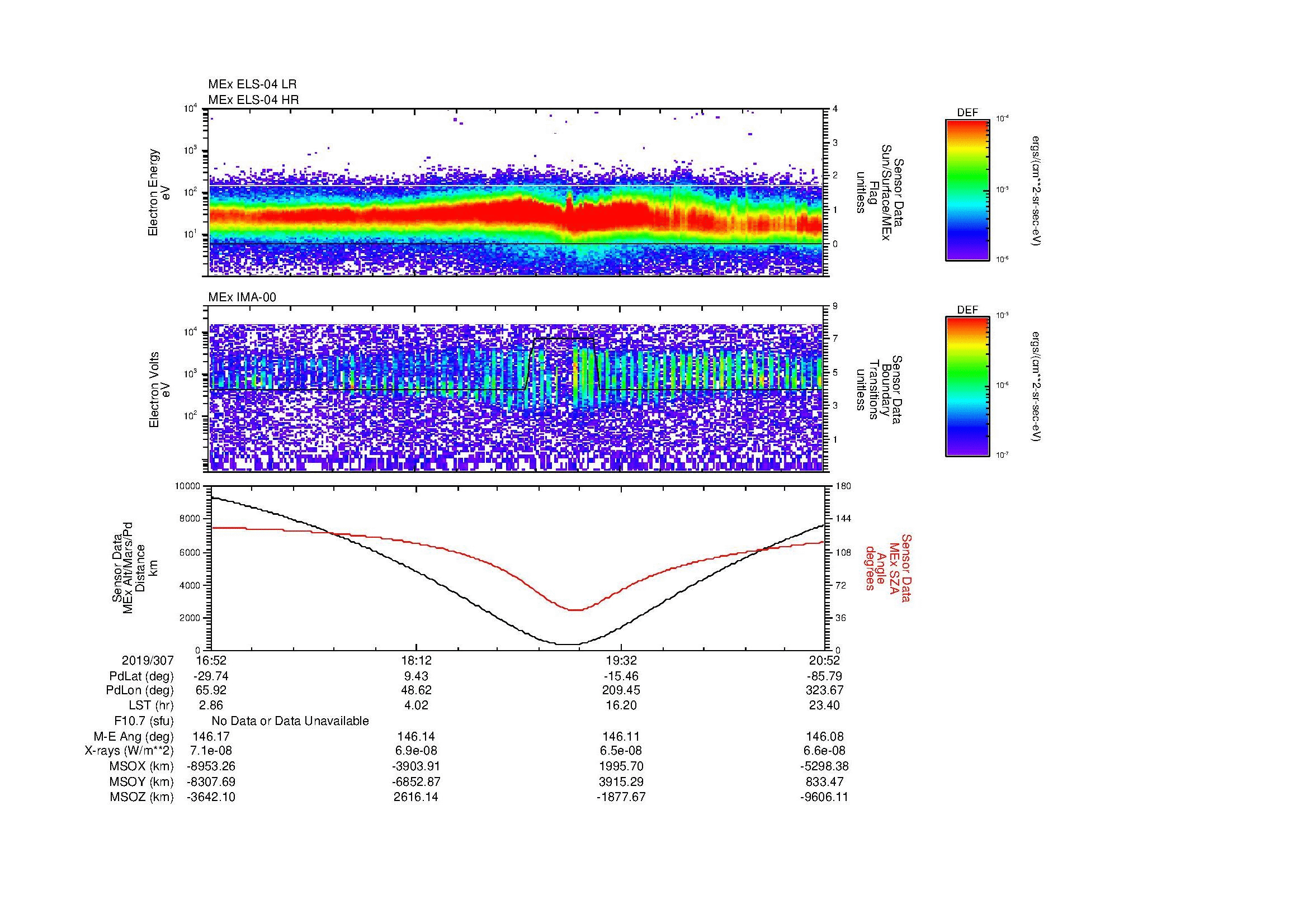Click 'No Data or Data Unavailable' text

coord(290,721)
